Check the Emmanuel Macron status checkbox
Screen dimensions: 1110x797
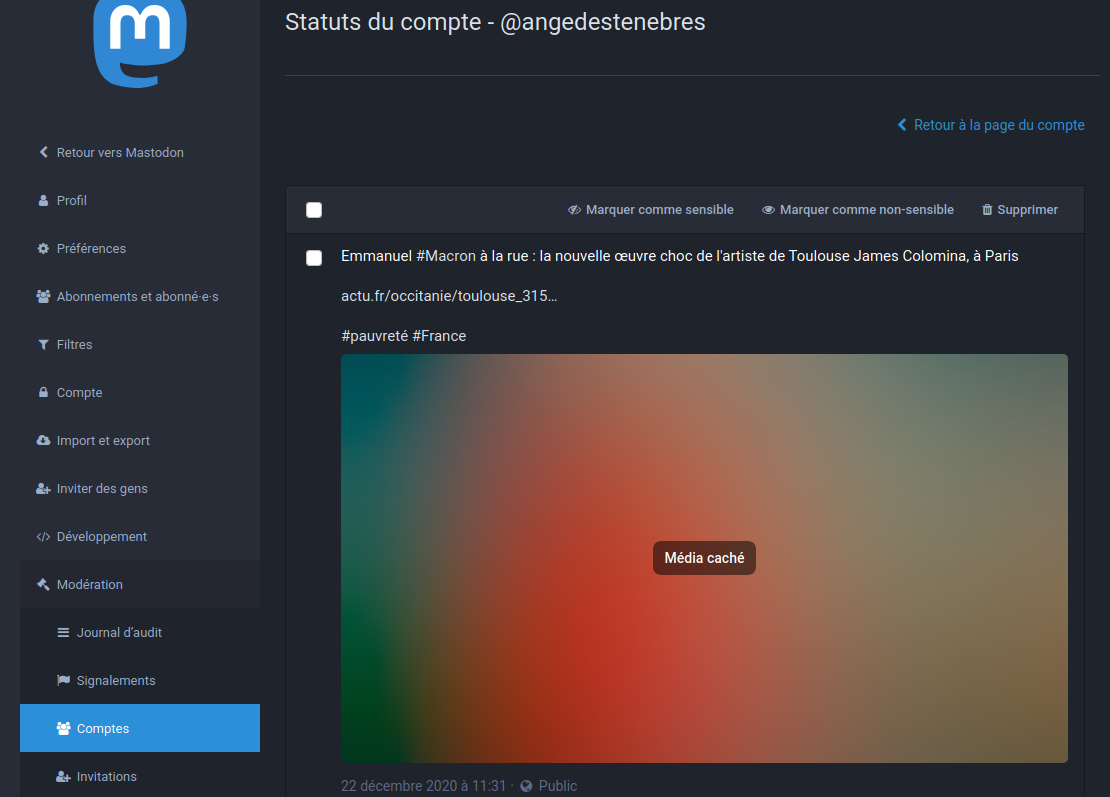[314, 258]
